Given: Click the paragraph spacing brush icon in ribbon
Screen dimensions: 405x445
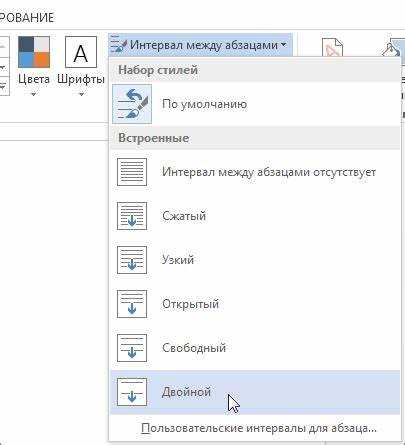Looking at the screenshot, I should [119, 45].
